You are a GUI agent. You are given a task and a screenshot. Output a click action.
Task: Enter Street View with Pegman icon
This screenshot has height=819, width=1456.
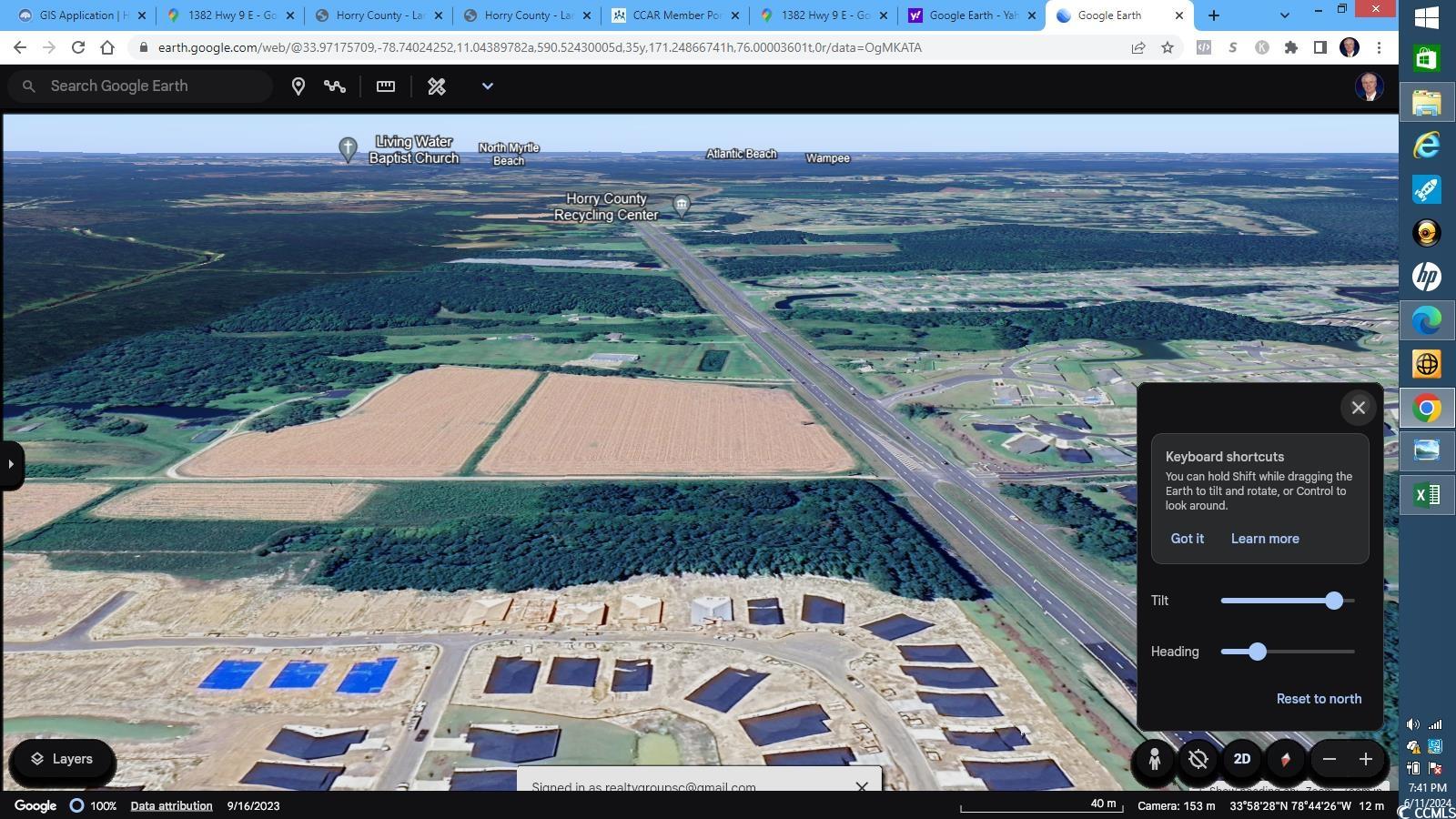click(x=1154, y=760)
